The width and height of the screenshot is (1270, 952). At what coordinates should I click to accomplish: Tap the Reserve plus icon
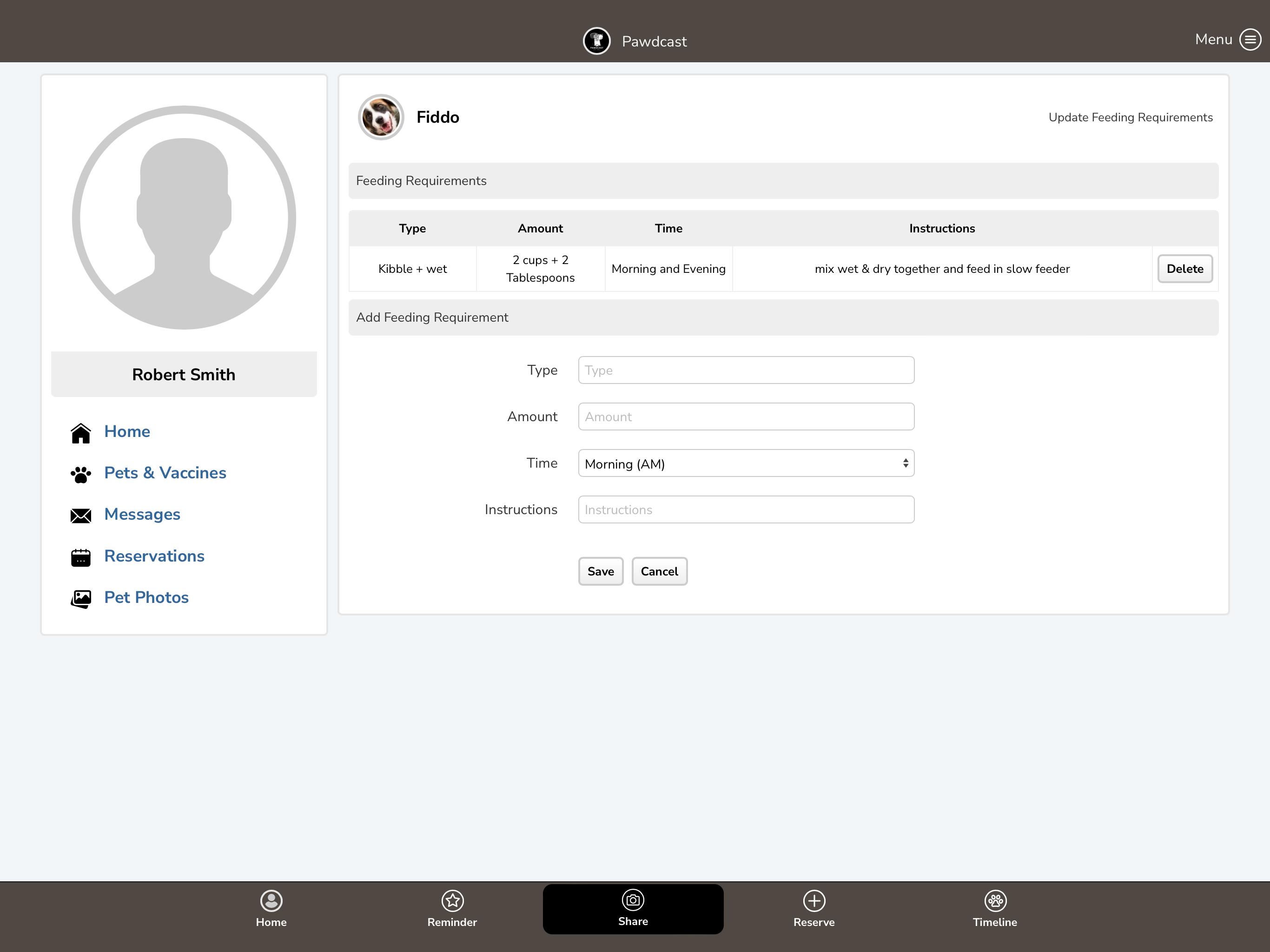(x=814, y=900)
